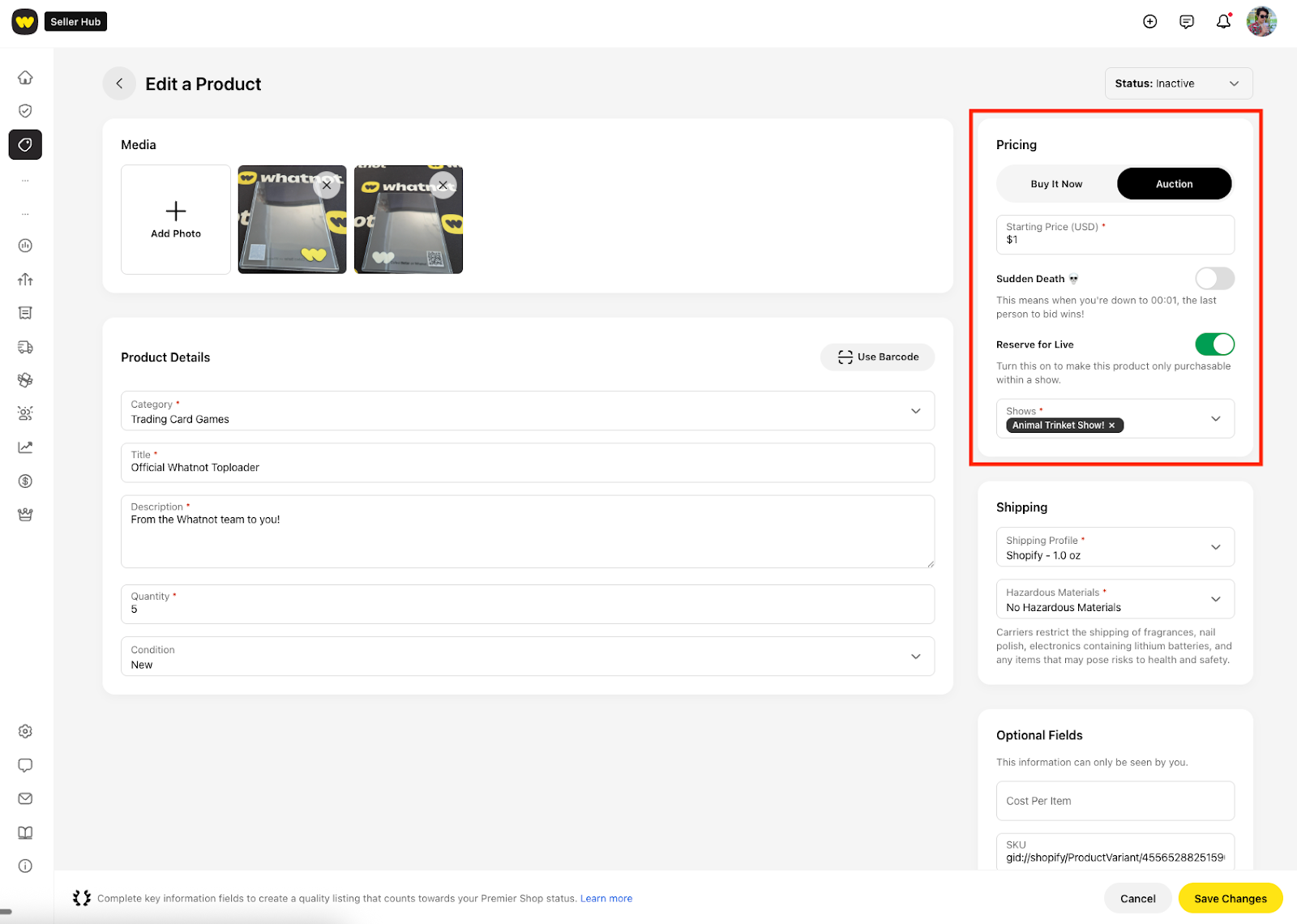
Task: Go back using the arrow beside Edit a Product
Action: pos(119,83)
